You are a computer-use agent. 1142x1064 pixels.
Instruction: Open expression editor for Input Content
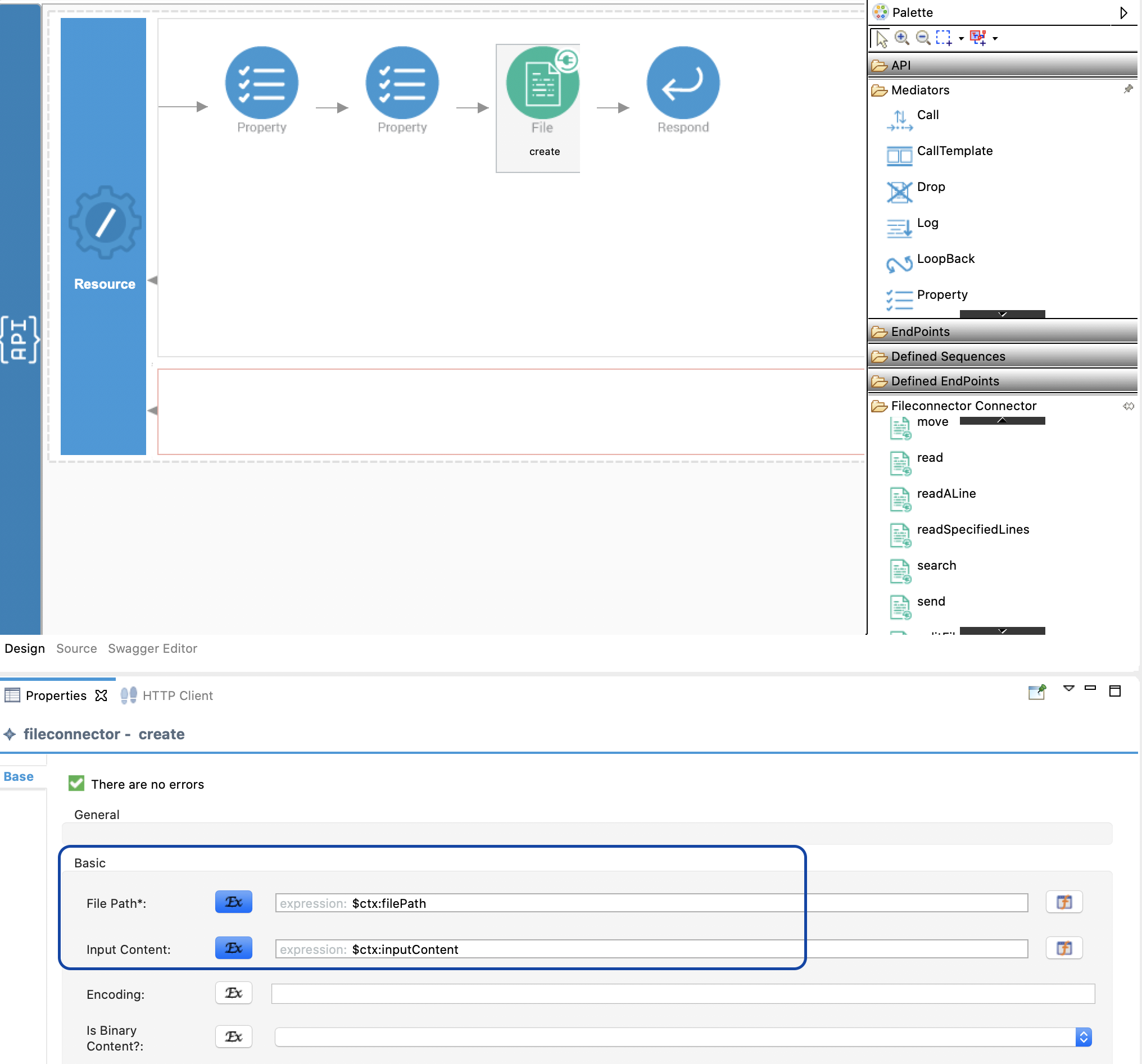pyautogui.click(x=1064, y=948)
